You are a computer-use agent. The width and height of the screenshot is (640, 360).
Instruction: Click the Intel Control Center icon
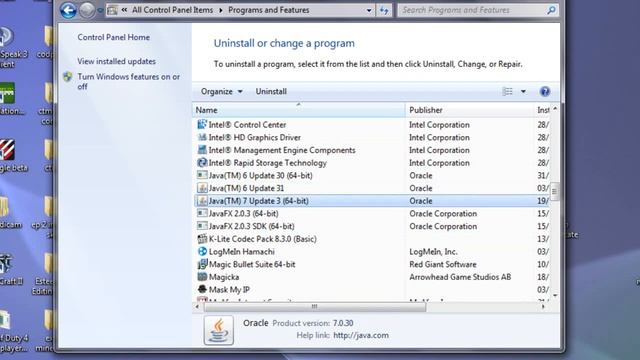tap(202, 124)
